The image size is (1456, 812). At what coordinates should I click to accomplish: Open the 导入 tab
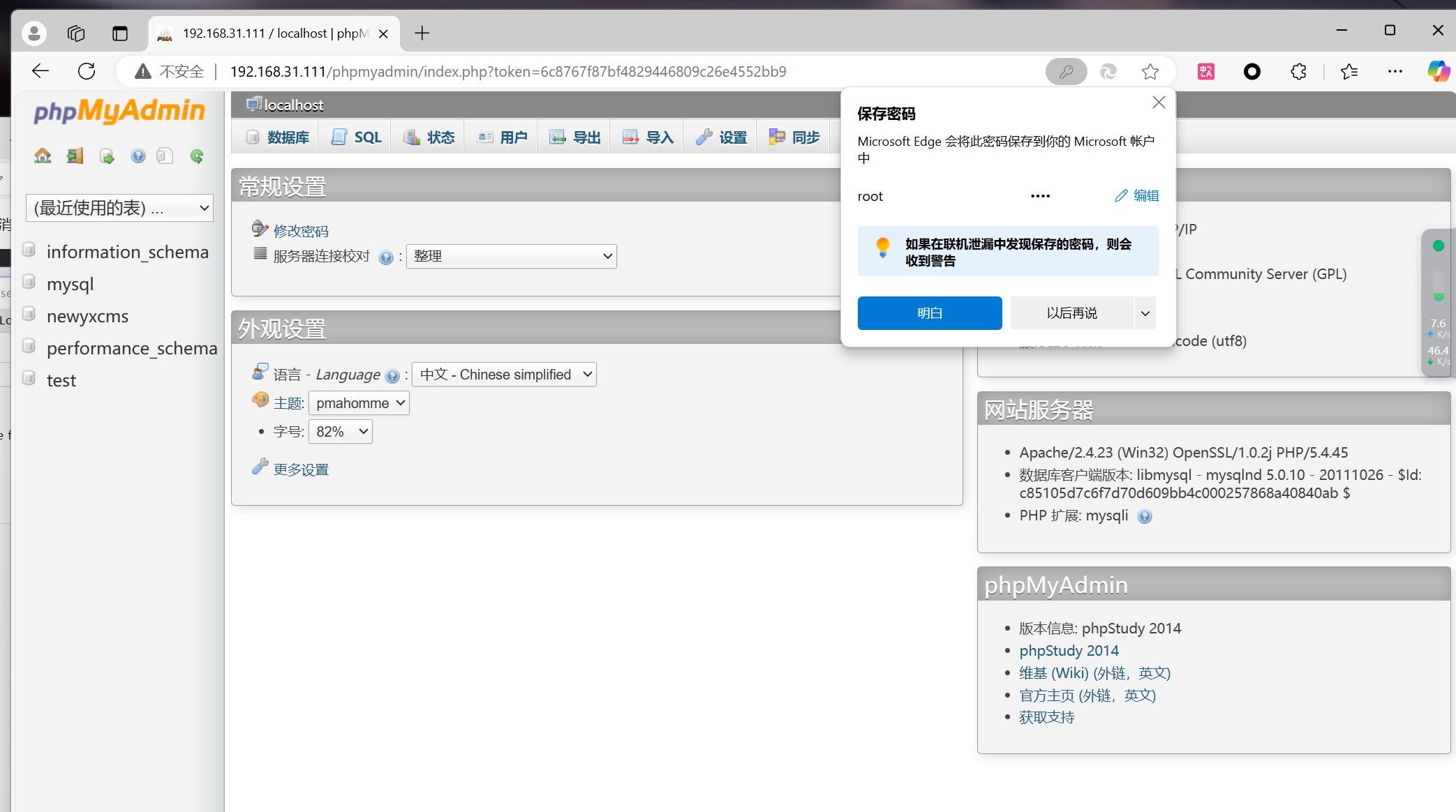648,137
